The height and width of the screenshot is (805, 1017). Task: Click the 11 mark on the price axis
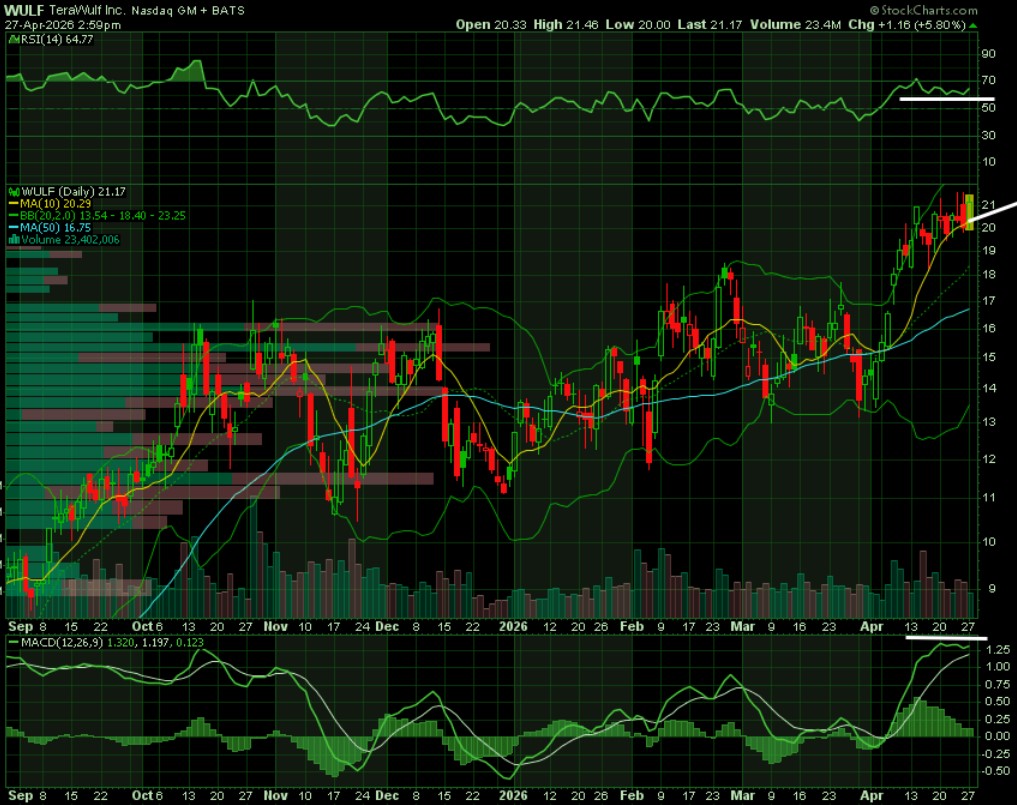click(988, 498)
